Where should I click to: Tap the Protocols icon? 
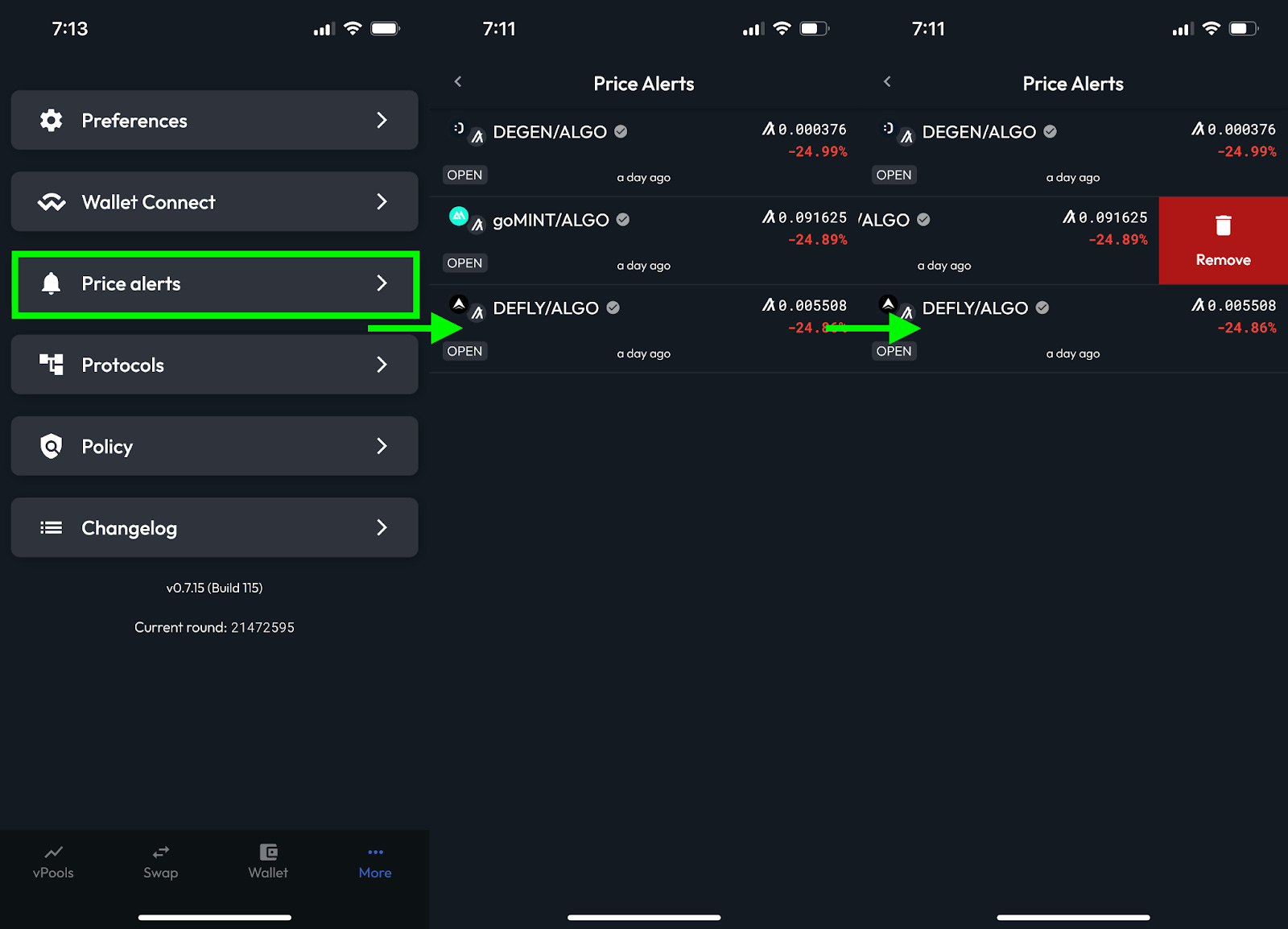point(52,365)
